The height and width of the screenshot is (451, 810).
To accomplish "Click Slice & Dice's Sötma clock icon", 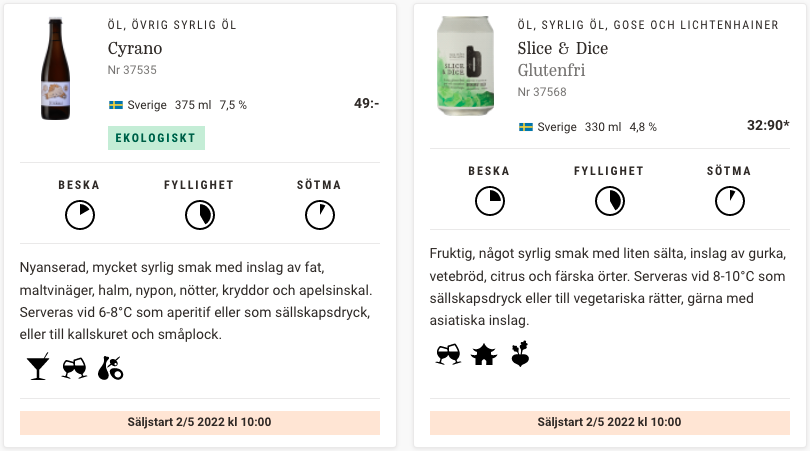I will click(x=730, y=201).
